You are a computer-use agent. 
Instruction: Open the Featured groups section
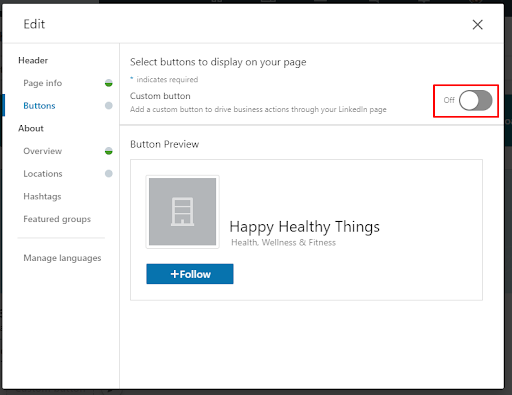pos(57,219)
